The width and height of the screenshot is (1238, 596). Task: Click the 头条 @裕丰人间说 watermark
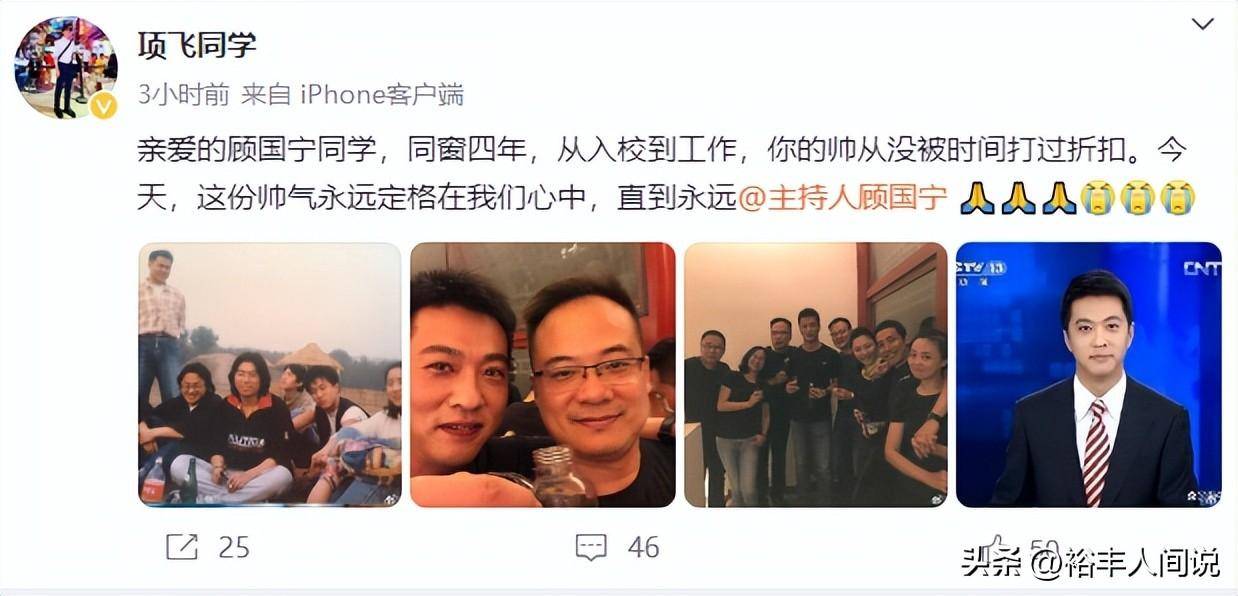click(x=1091, y=563)
